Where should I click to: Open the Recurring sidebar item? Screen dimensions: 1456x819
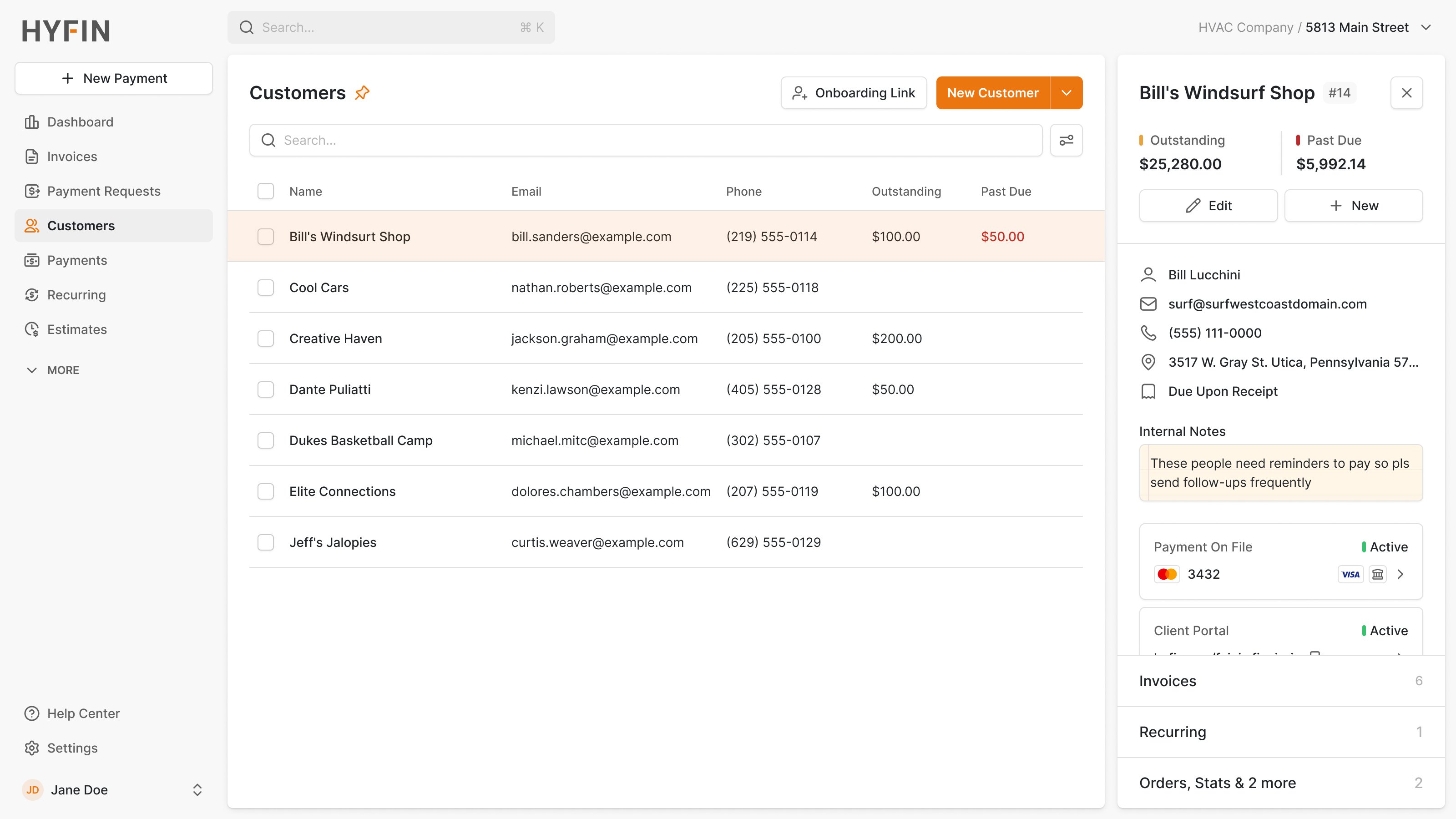click(76, 295)
